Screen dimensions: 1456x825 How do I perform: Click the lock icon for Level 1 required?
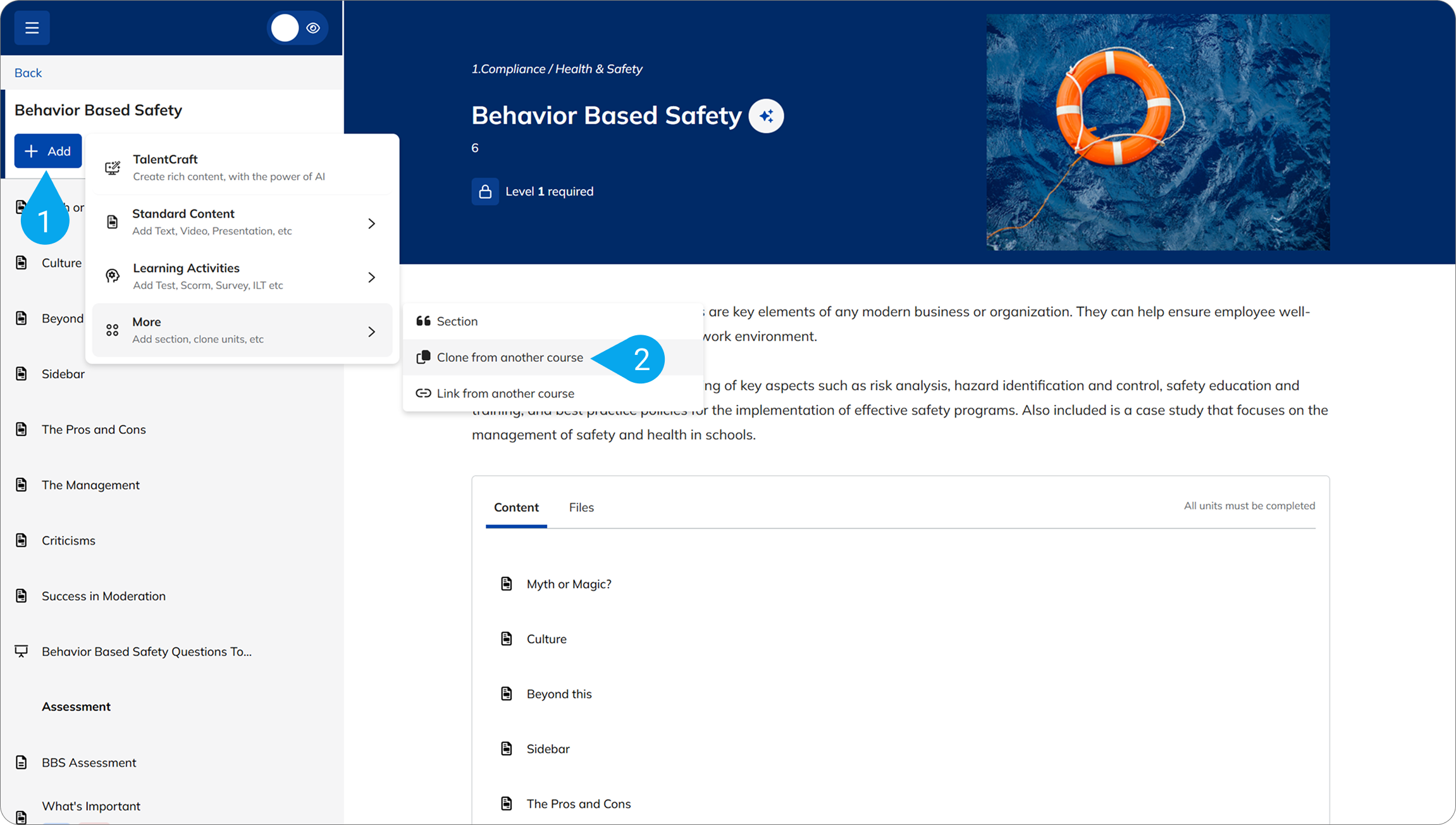[x=485, y=192]
